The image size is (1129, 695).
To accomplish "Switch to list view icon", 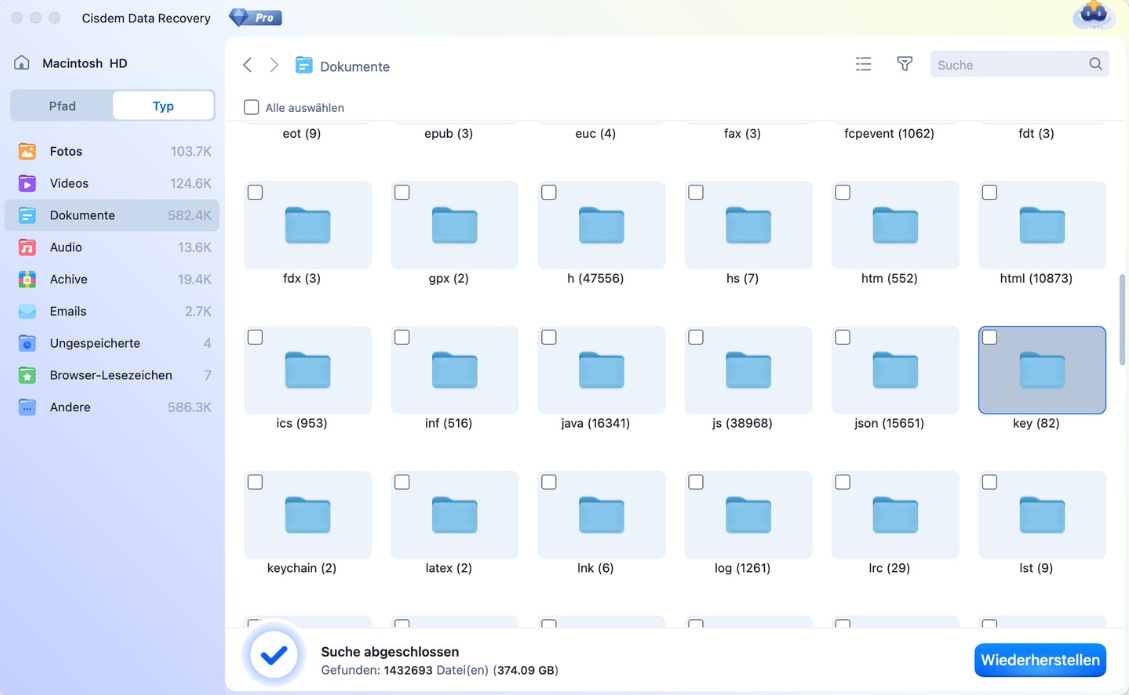I will (863, 64).
